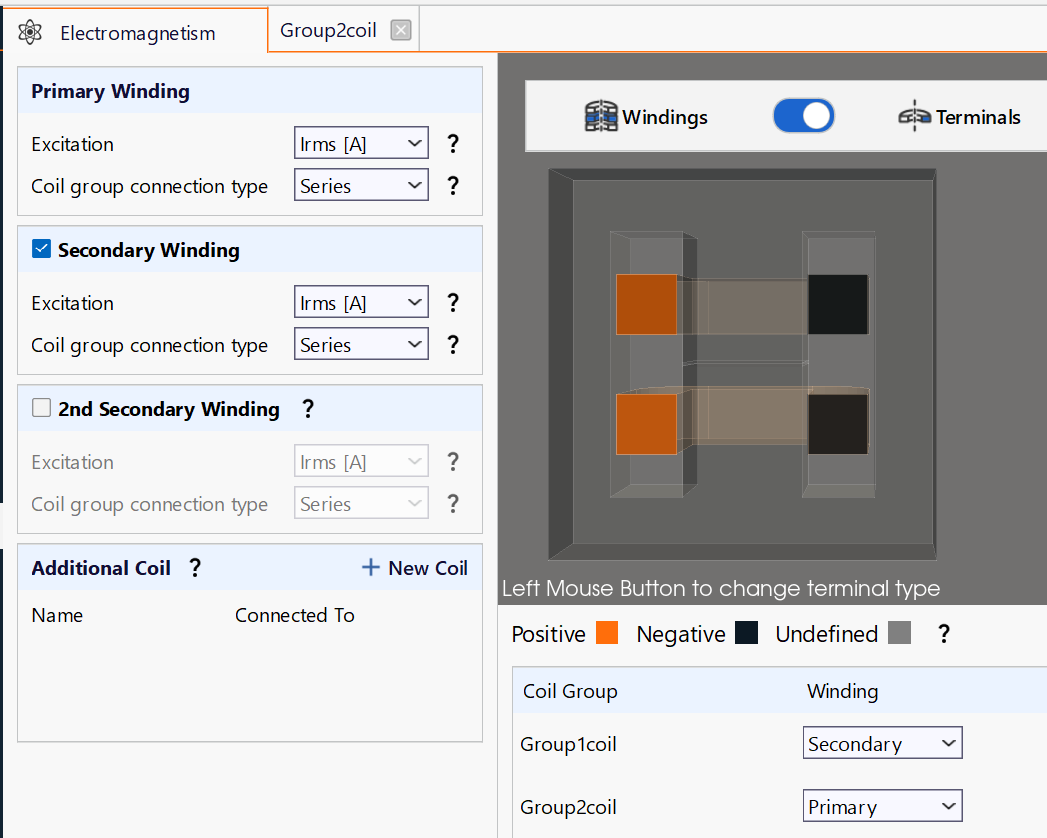The image size is (1047, 838).
Task: Close the Group2coil tab
Action: click(x=401, y=30)
